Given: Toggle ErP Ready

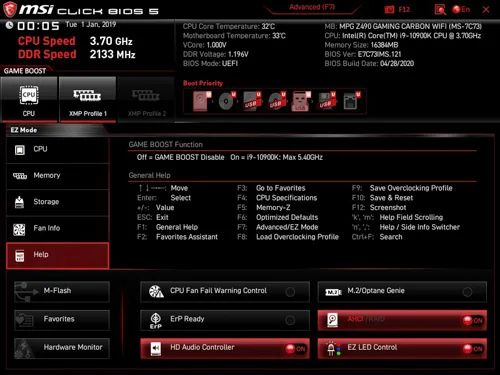Looking at the screenshot, I should click(x=225, y=320).
